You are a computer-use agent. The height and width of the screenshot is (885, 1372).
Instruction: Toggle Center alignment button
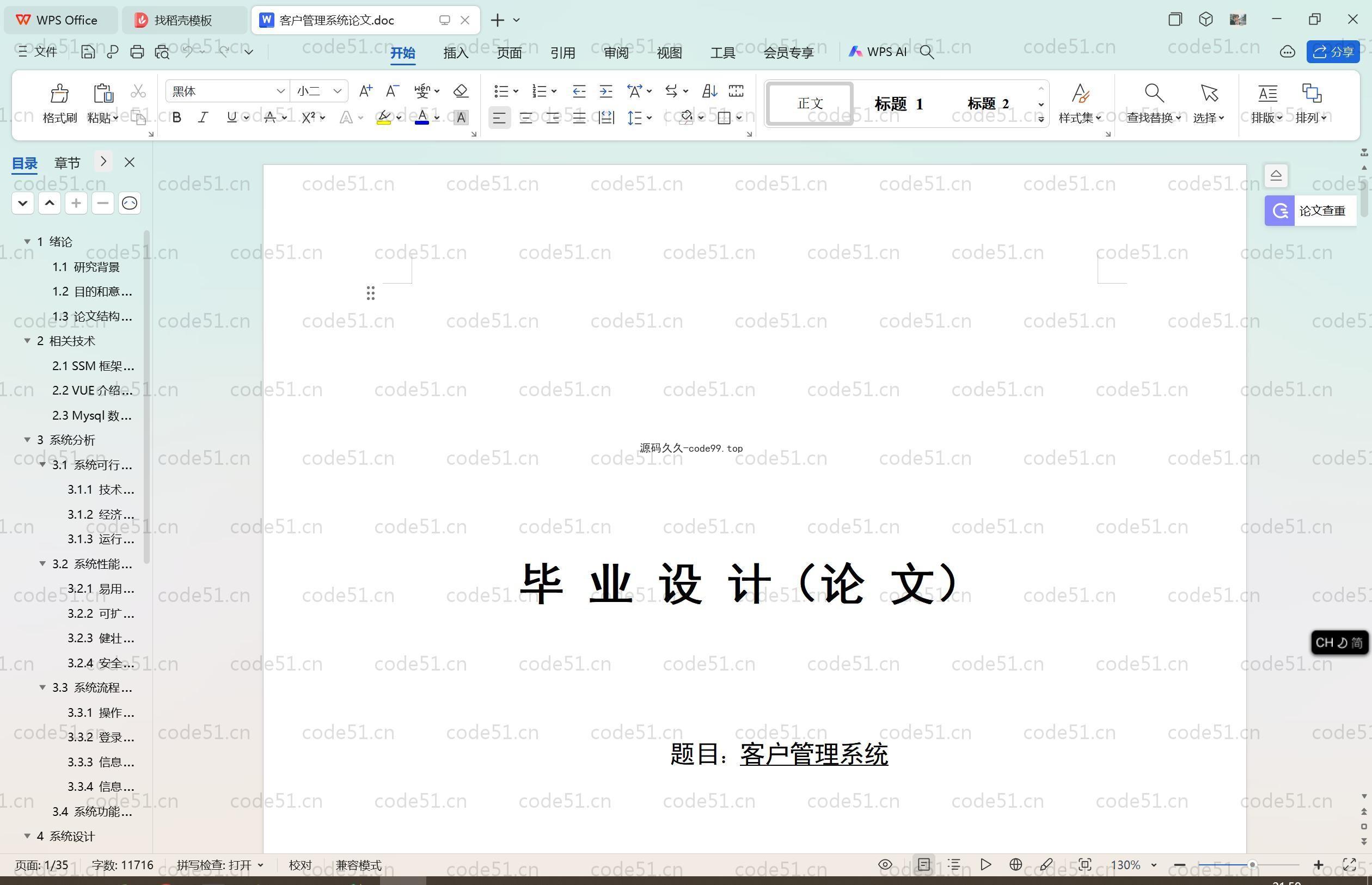tap(525, 118)
